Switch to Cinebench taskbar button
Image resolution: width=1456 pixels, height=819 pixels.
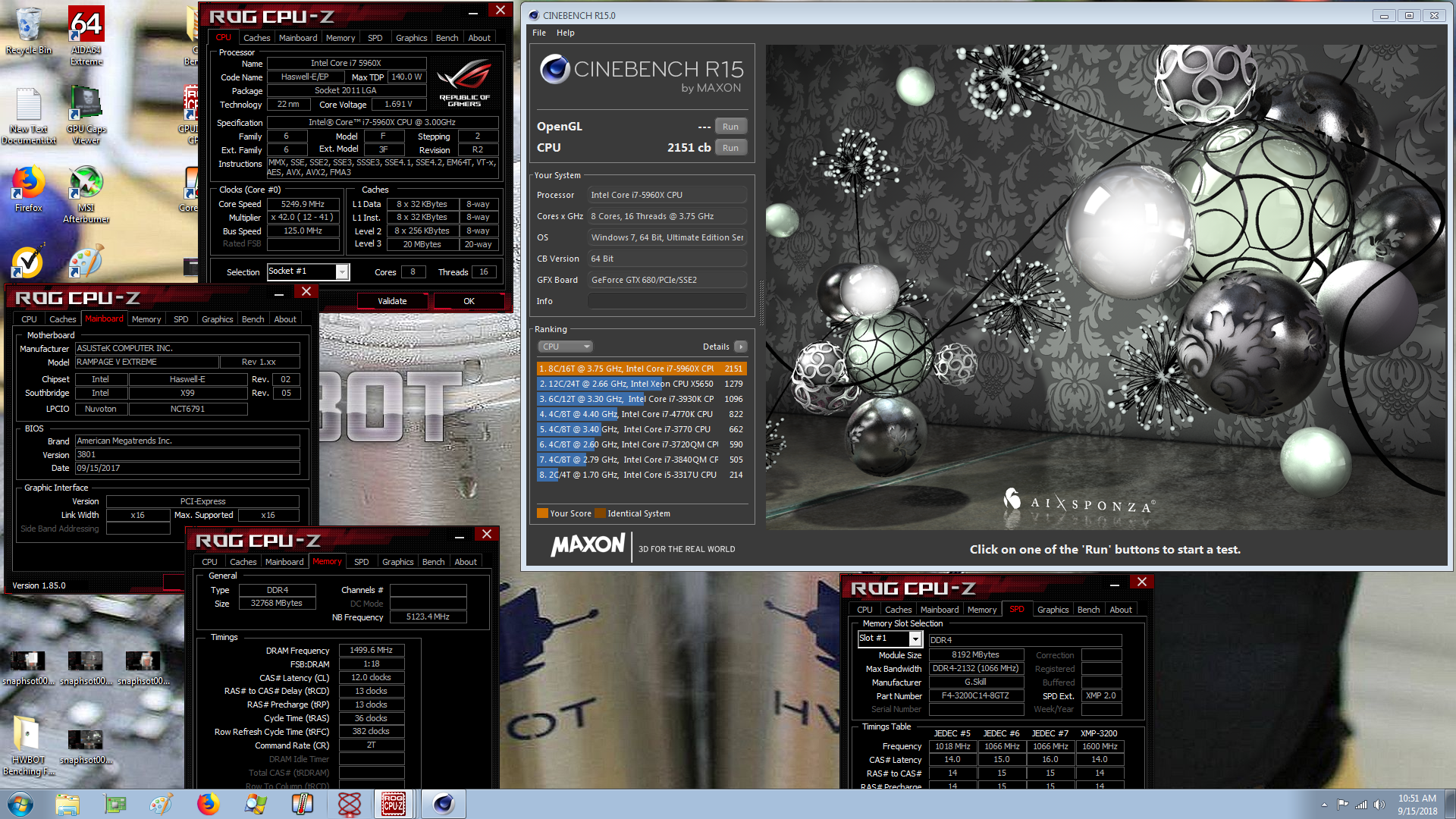point(444,804)
